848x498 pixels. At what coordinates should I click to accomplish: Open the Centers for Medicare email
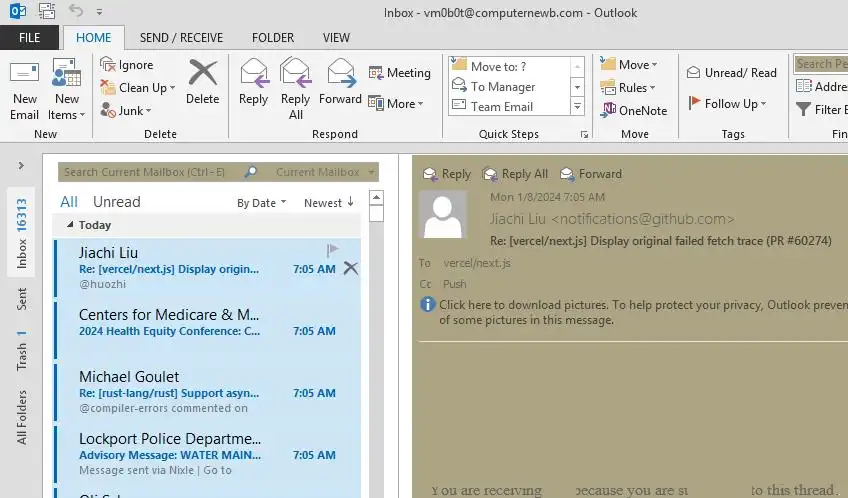207,329
